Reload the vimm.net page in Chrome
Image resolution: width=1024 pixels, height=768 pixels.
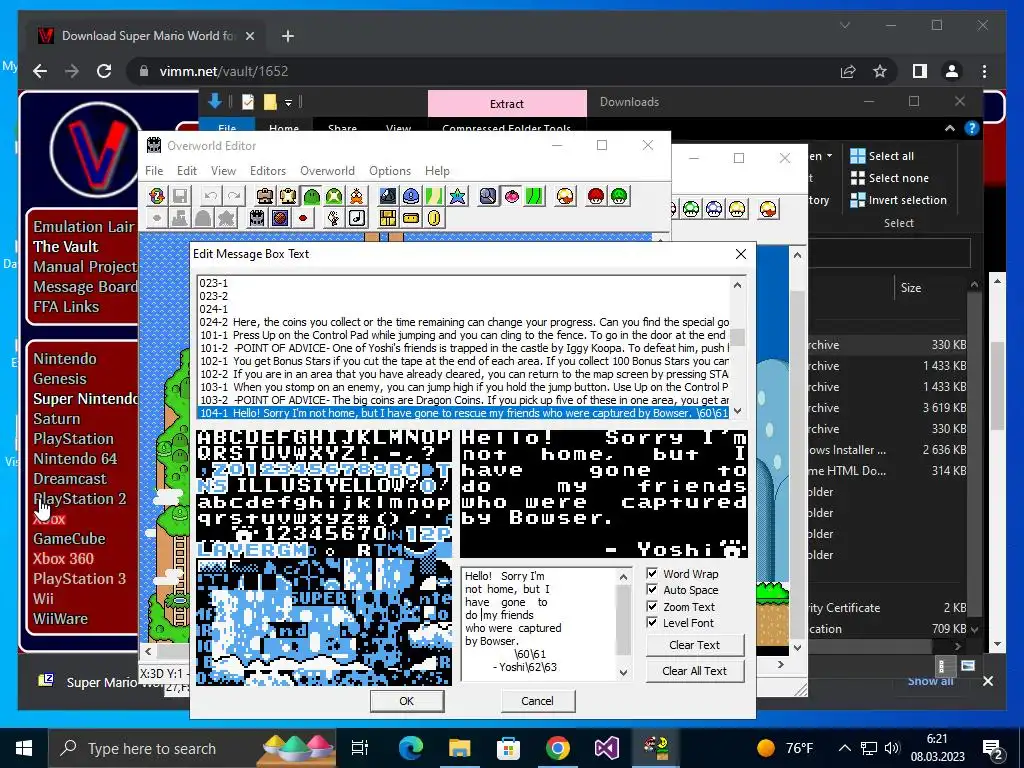click(104, 71)
